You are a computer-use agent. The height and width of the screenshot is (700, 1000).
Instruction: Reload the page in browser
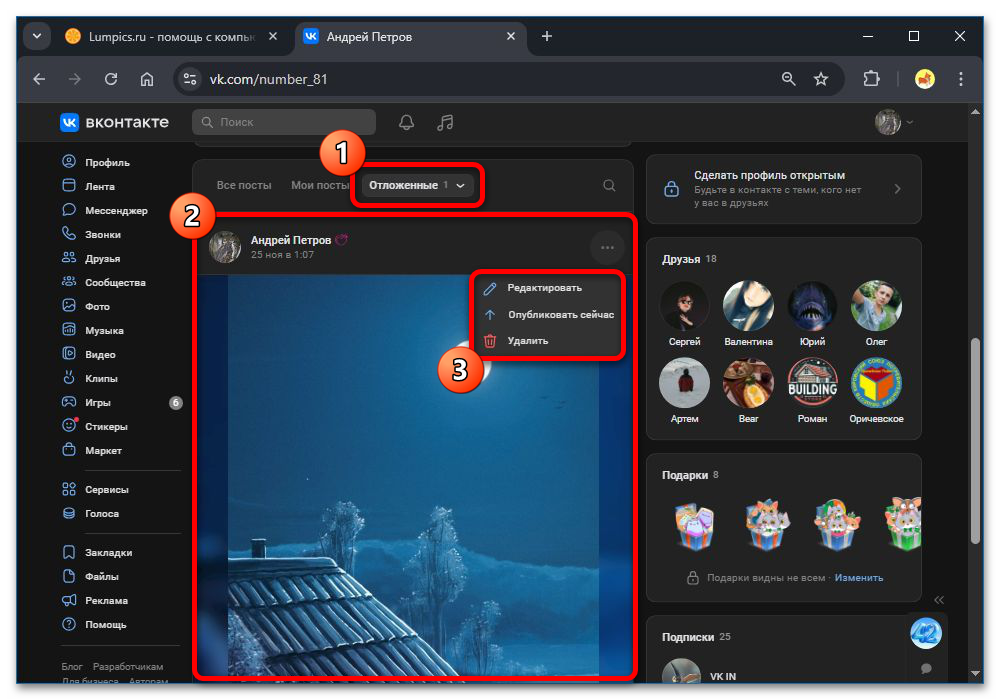pyautogui.click(x=111, y=79)
